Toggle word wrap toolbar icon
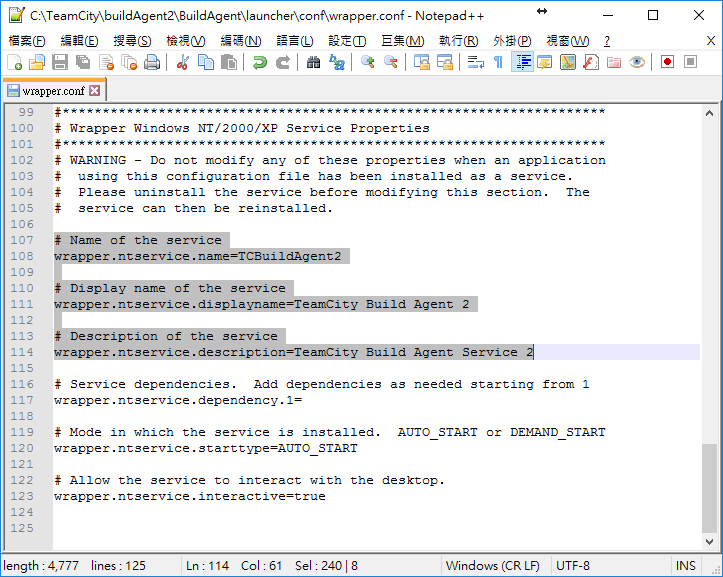Screen dimensions: 723x577 [x=475, y=62]
